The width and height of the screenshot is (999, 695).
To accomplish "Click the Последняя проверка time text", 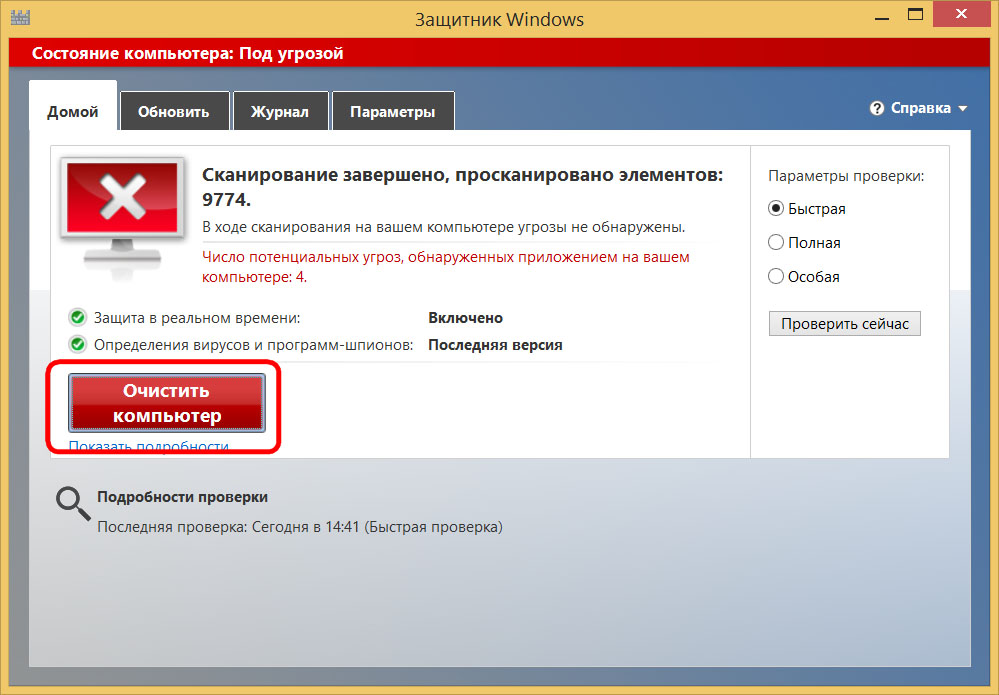I will [300, 527].
